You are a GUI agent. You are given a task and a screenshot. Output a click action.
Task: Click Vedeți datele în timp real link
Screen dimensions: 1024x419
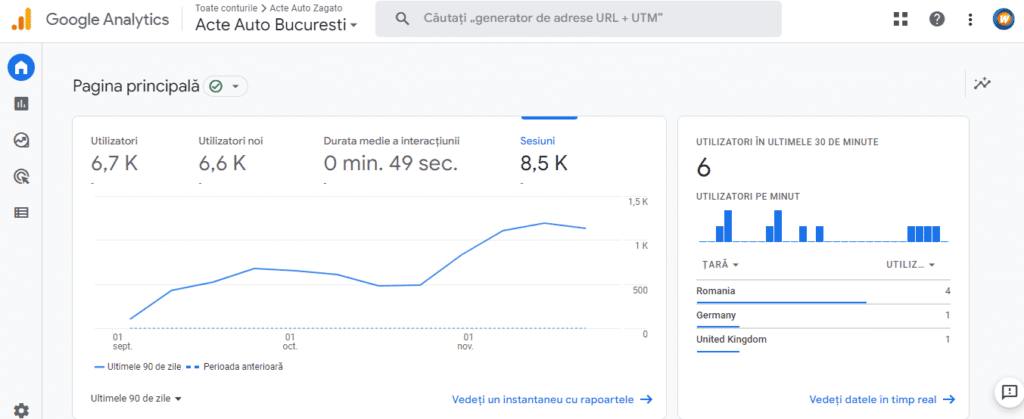point(881,399)
